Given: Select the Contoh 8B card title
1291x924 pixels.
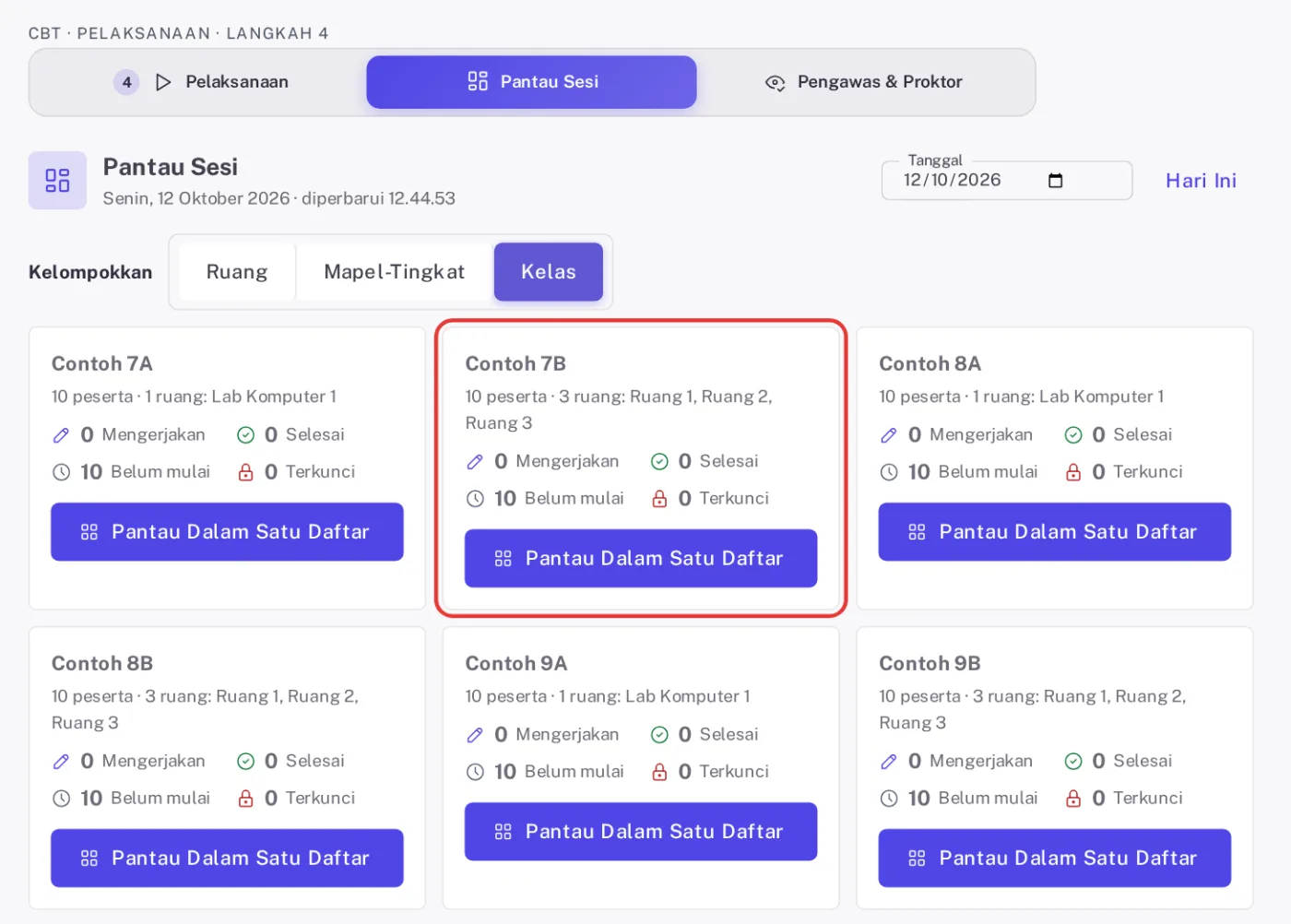Looking at the screenshot, I should [102, 664].
